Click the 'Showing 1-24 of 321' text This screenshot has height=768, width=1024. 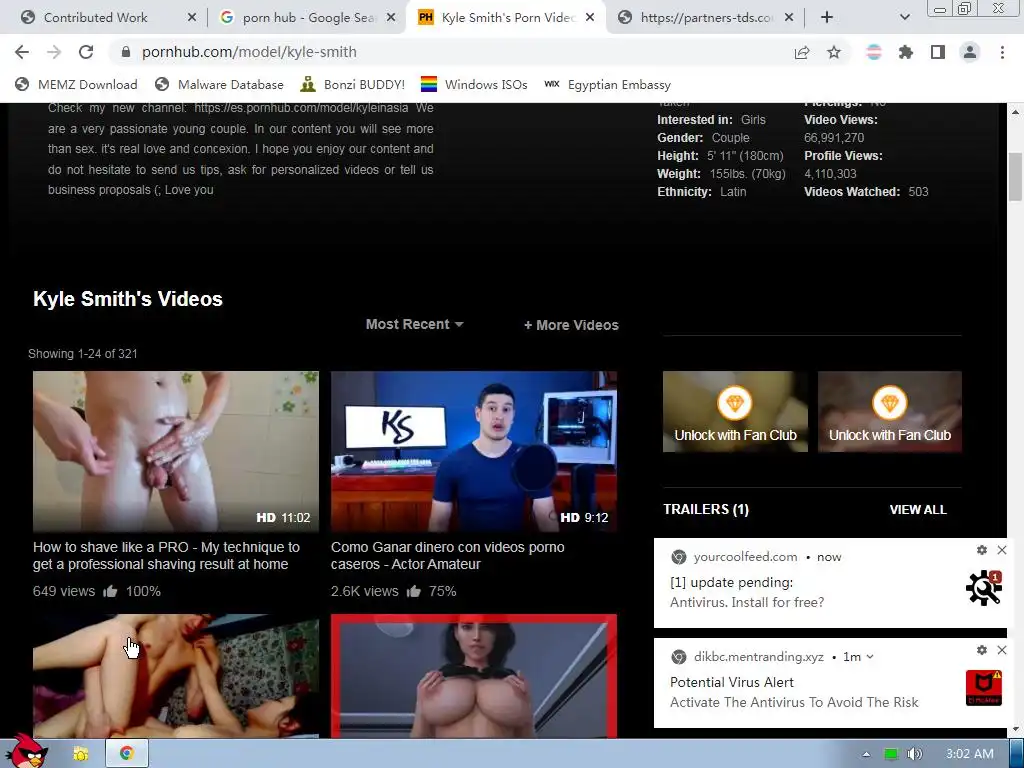point(83,354)
